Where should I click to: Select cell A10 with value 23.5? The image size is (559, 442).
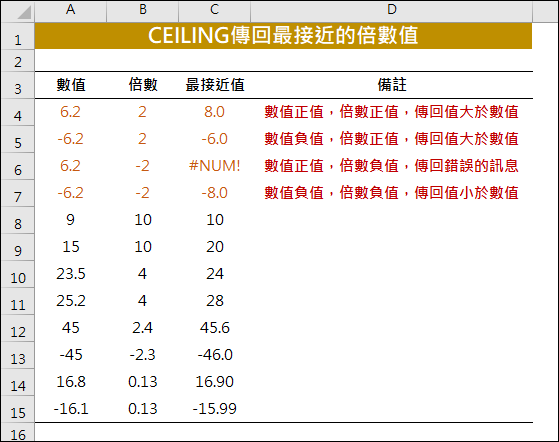tap(71, 274)
